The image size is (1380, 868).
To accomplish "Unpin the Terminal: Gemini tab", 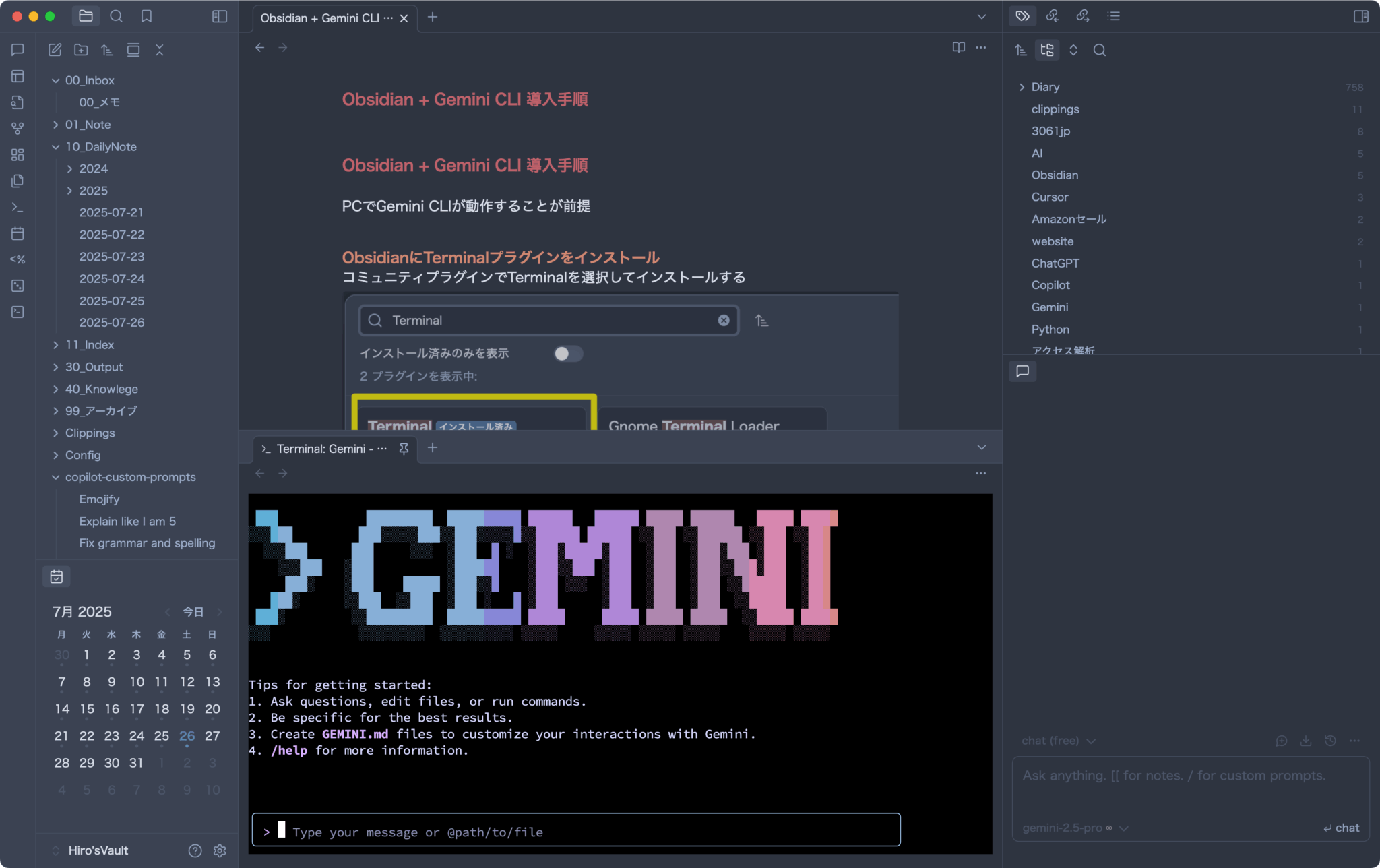I will coord(403,448).
